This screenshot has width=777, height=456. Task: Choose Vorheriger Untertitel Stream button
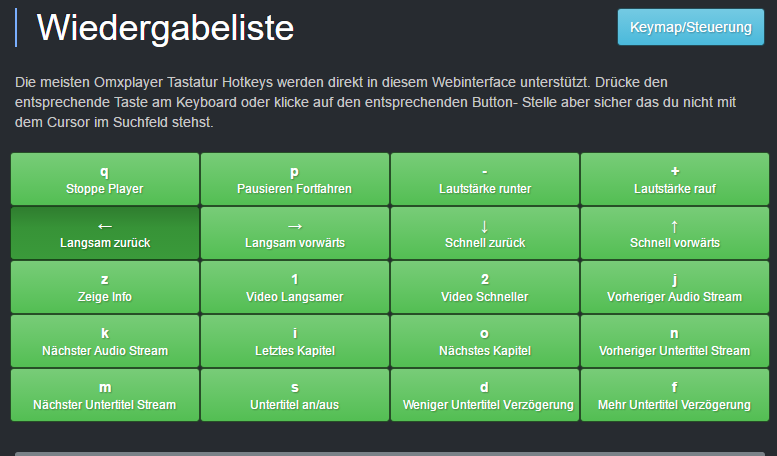click(675, 341)
